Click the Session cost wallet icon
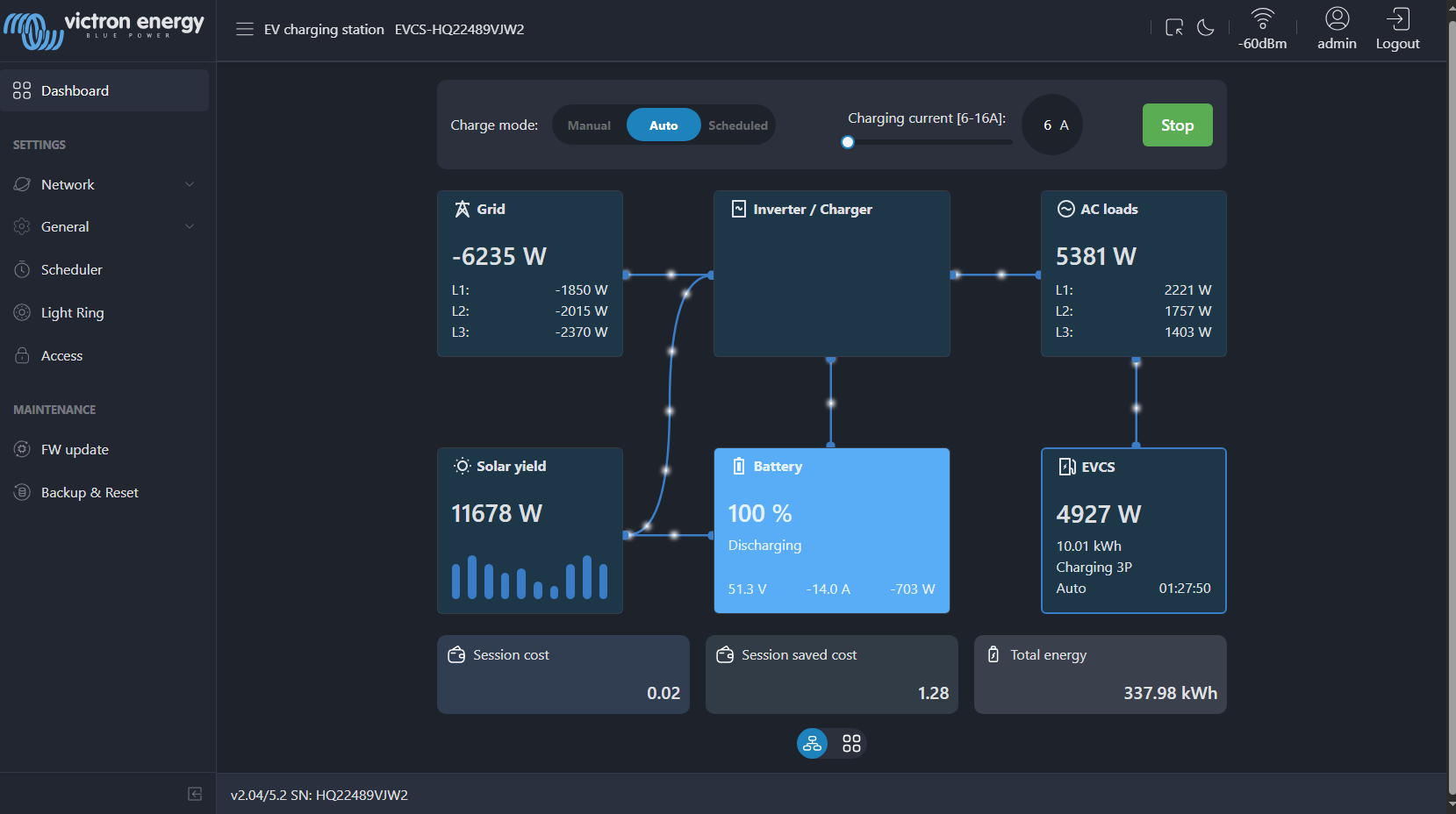The image size is (1456, 814). [x=456, y=654]
